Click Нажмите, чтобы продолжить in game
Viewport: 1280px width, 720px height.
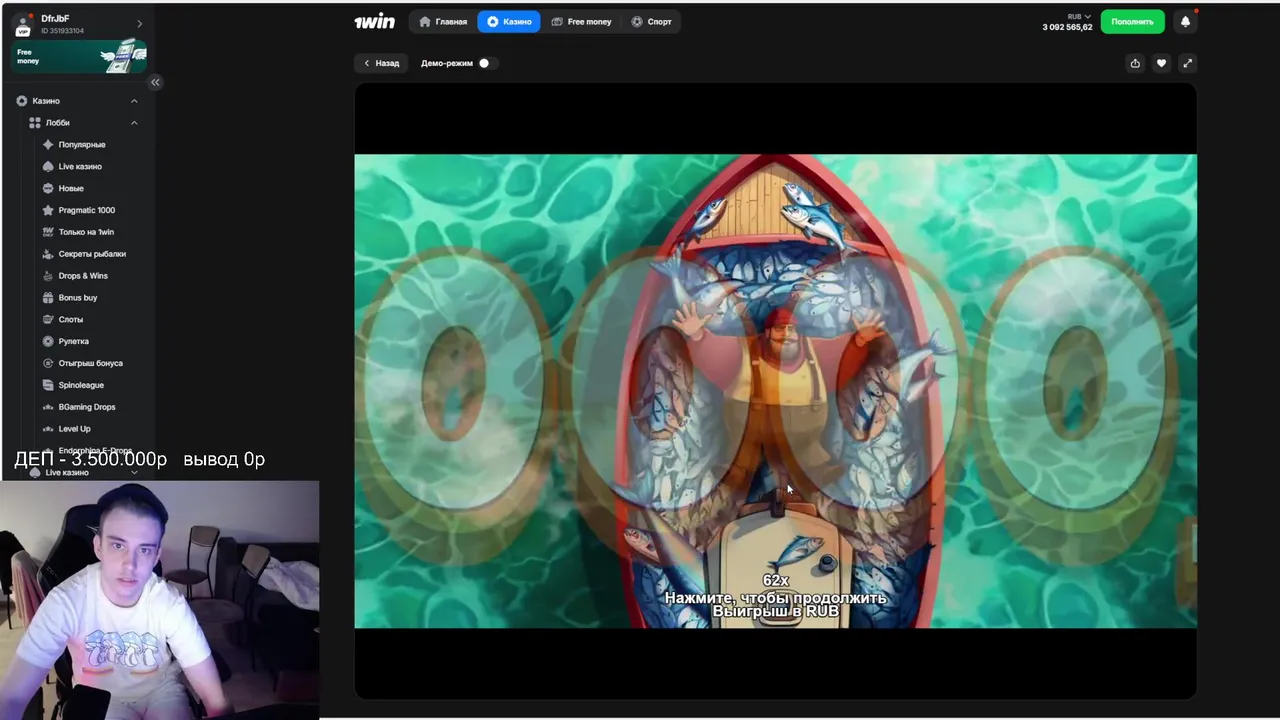pos(775,598)
